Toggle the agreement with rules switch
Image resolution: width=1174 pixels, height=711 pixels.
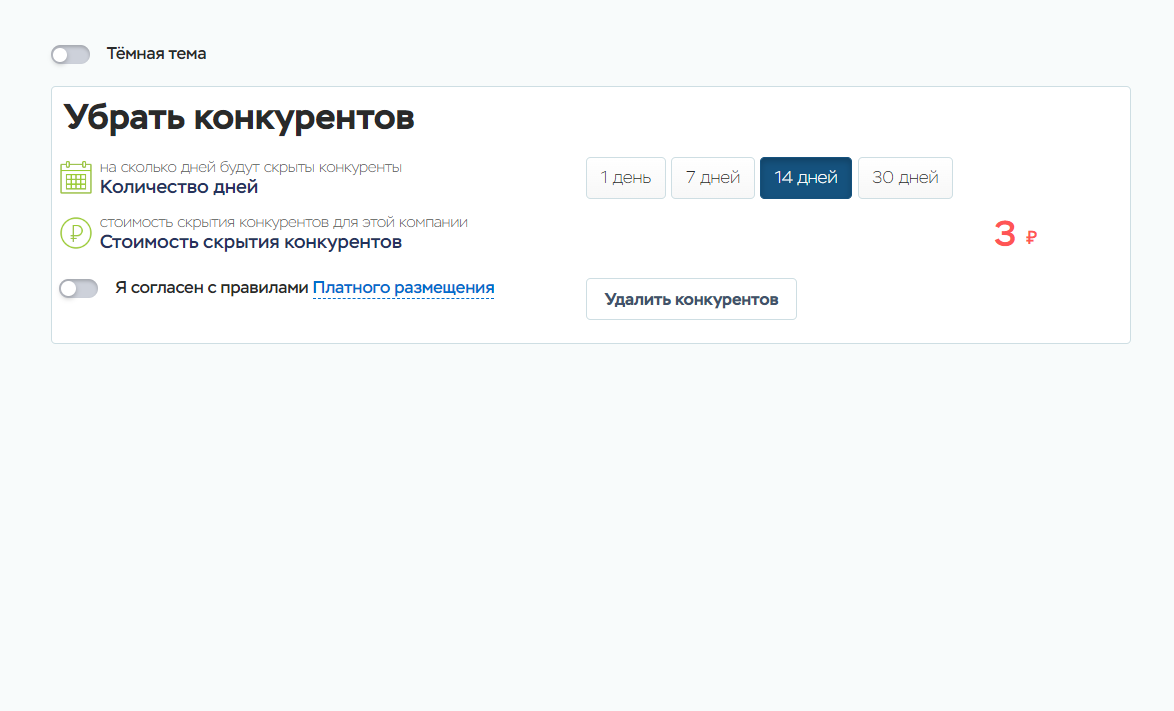coord(78,288)
